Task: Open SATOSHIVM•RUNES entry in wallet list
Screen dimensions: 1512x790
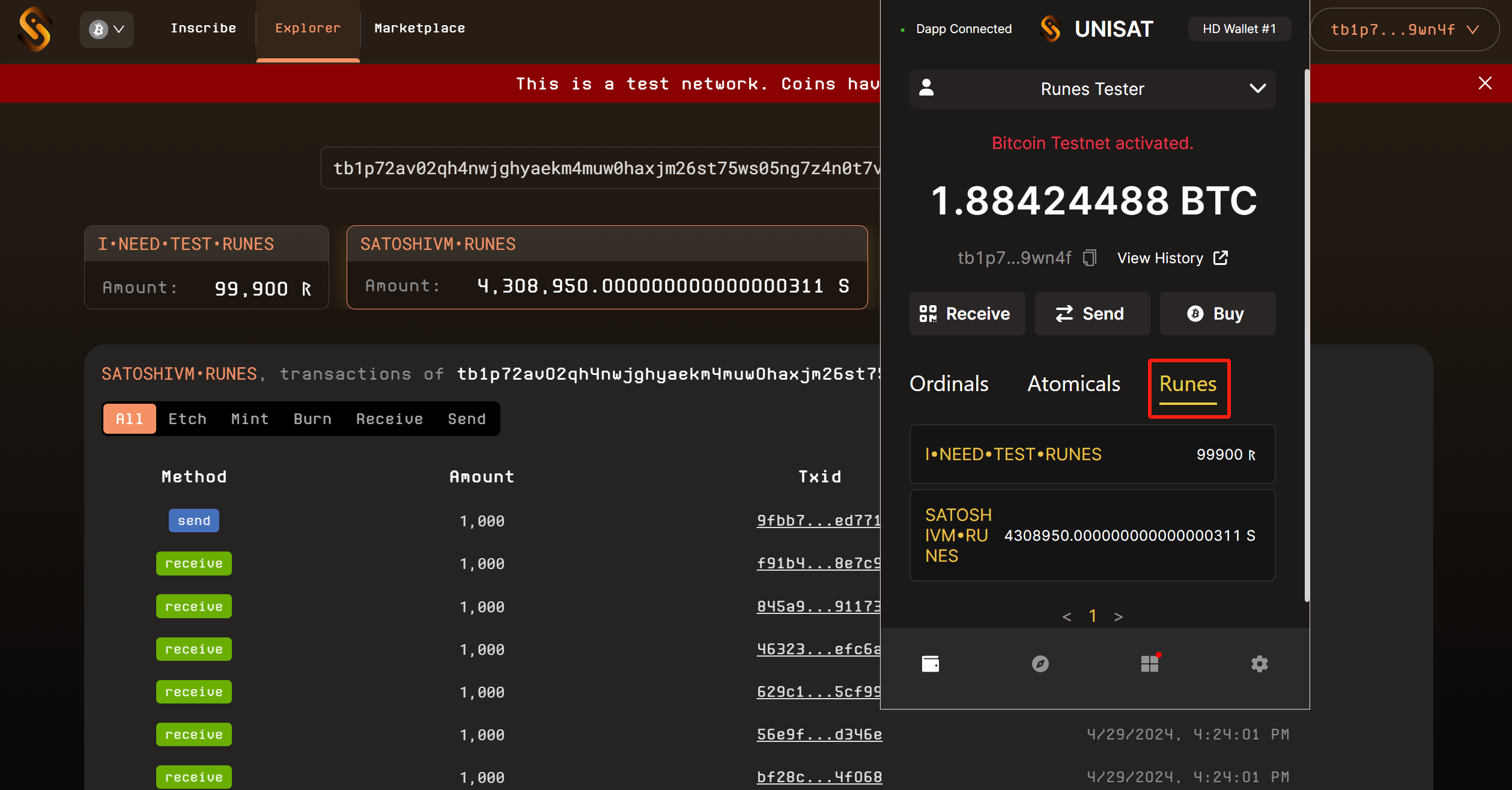Action: (x=1092, y=535)
